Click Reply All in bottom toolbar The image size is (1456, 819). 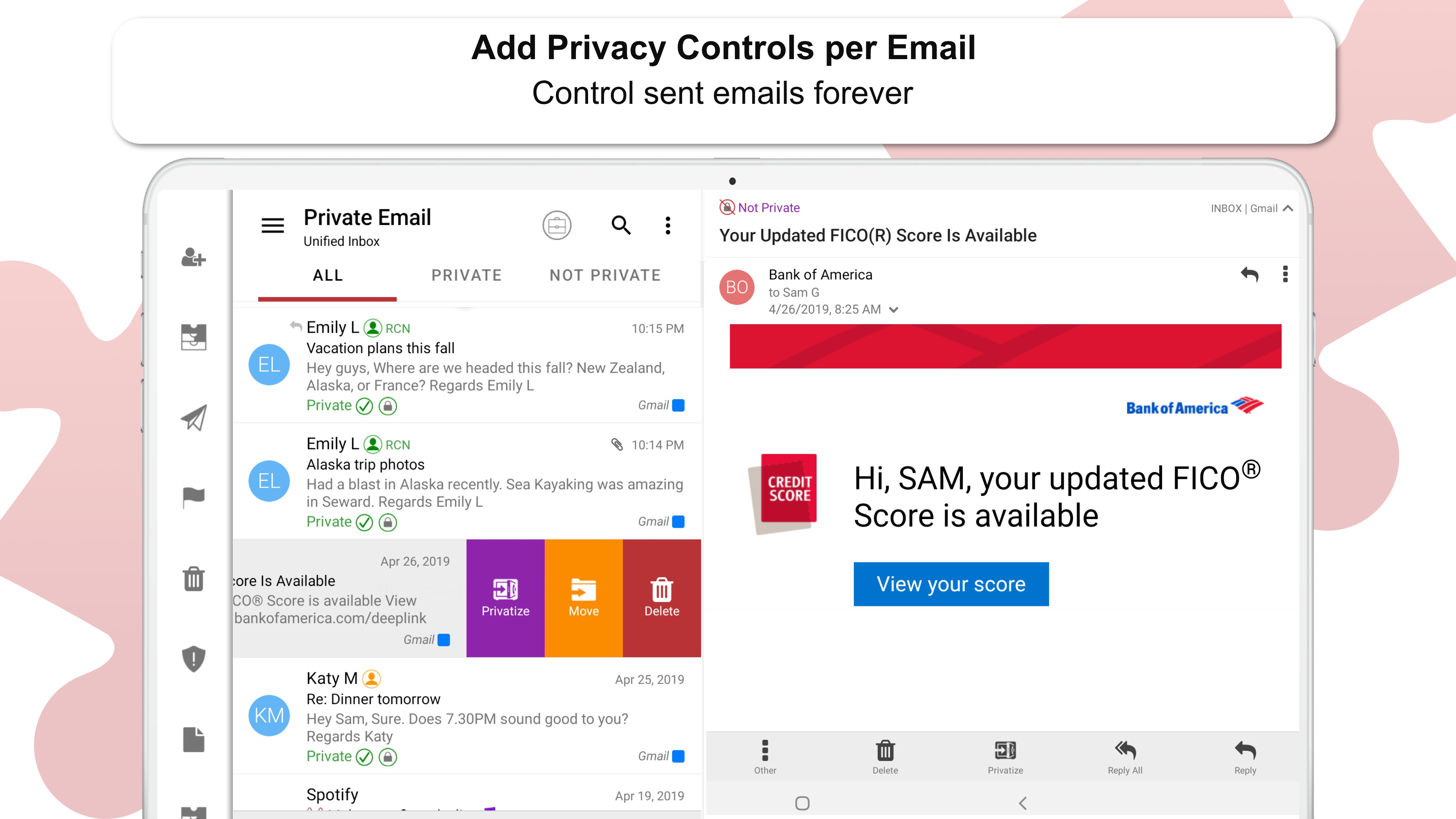[1125, 758]
